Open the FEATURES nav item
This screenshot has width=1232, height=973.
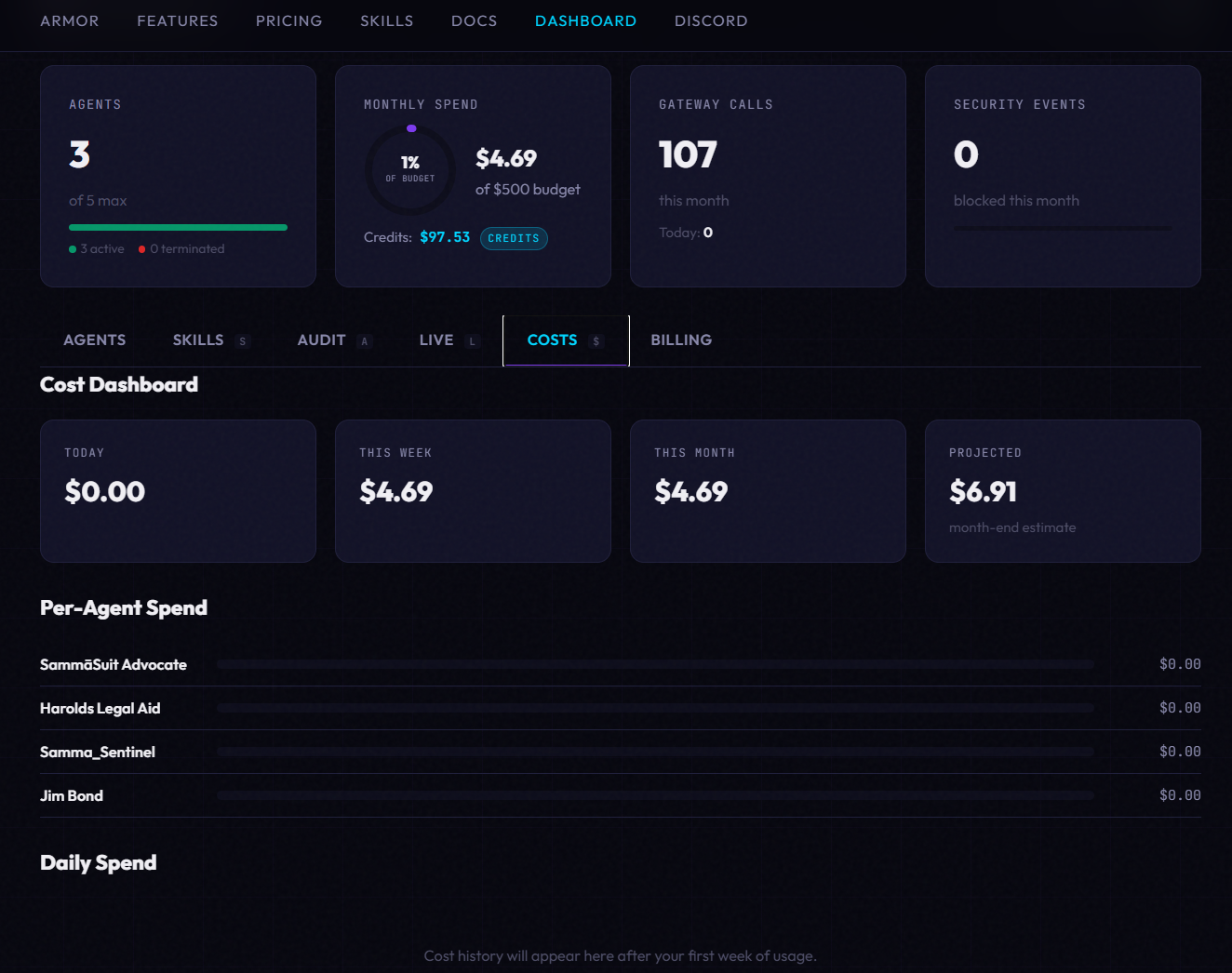tap(177, 20)
